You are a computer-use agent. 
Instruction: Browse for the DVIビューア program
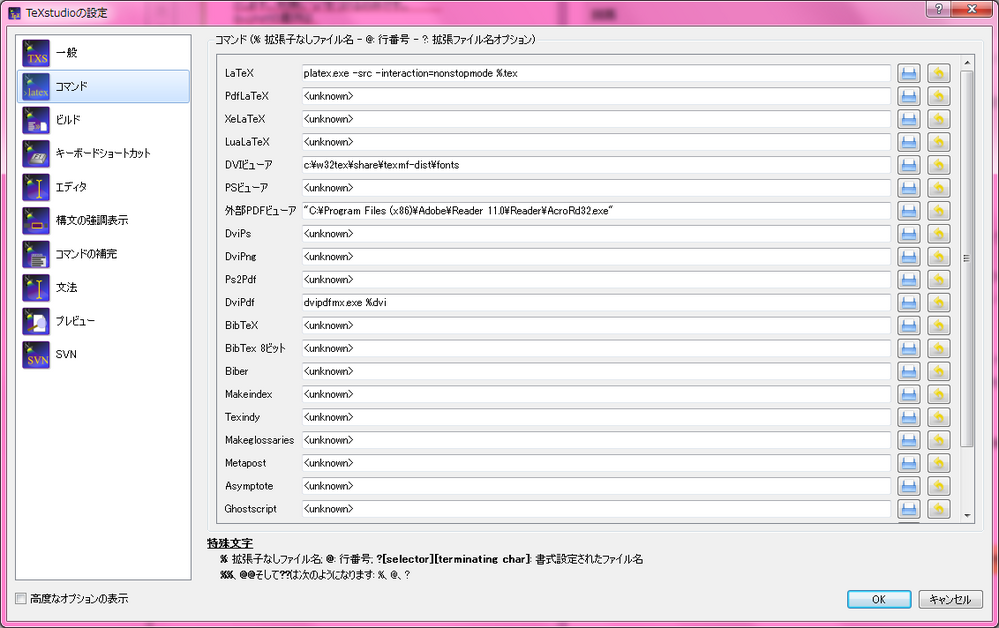click(909, 165)
